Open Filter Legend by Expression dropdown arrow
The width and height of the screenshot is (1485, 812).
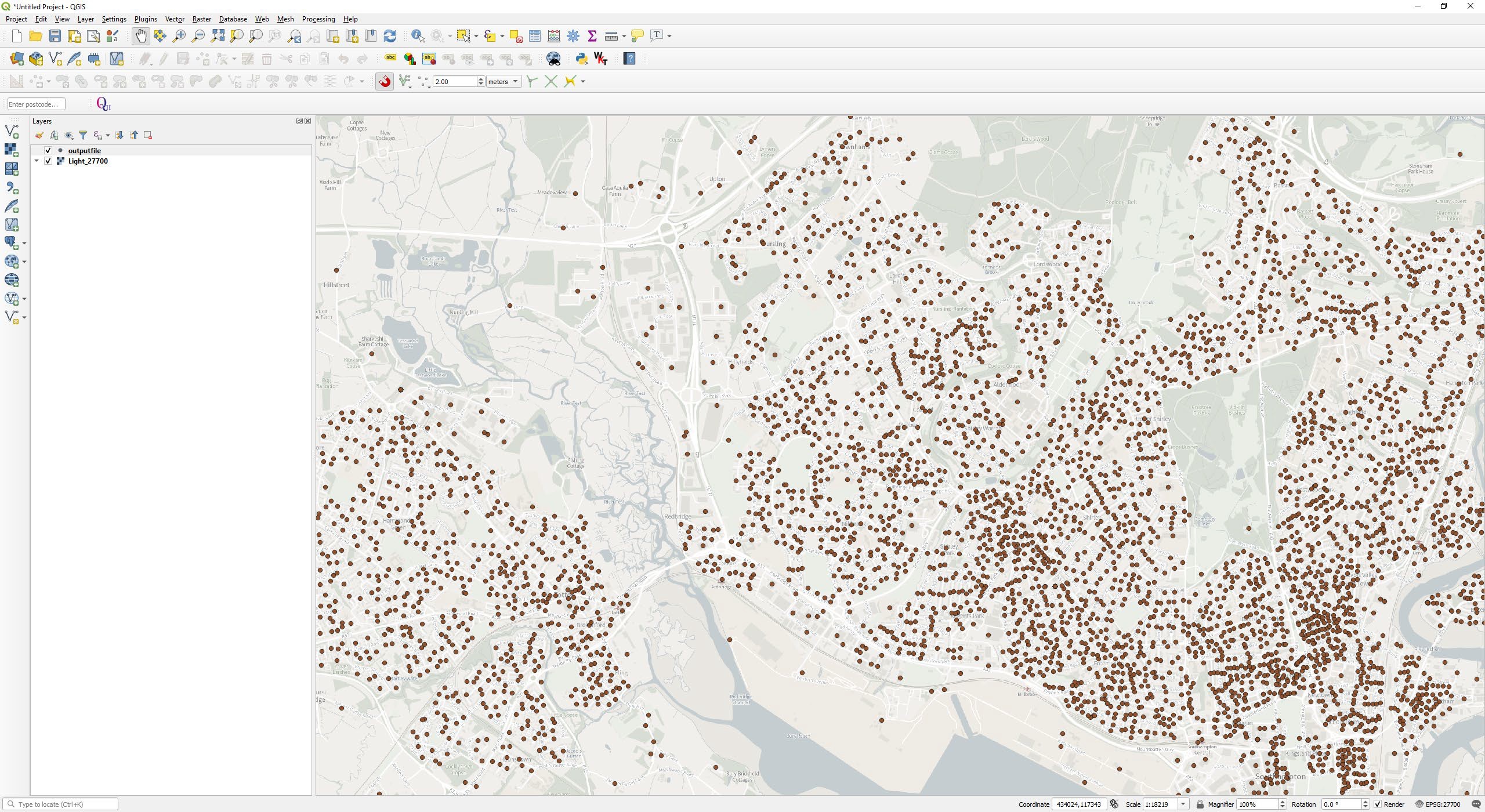[108, 135]
